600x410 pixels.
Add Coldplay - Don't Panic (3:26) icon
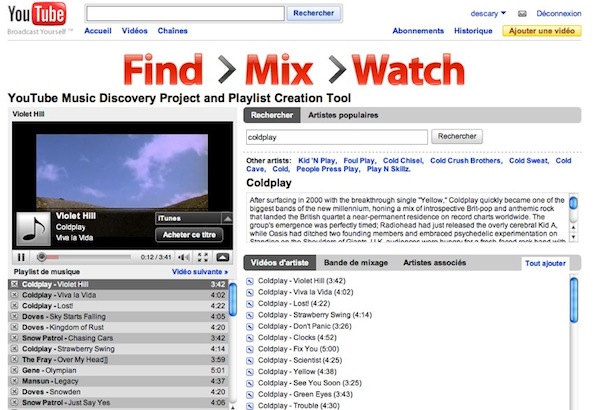250,327
